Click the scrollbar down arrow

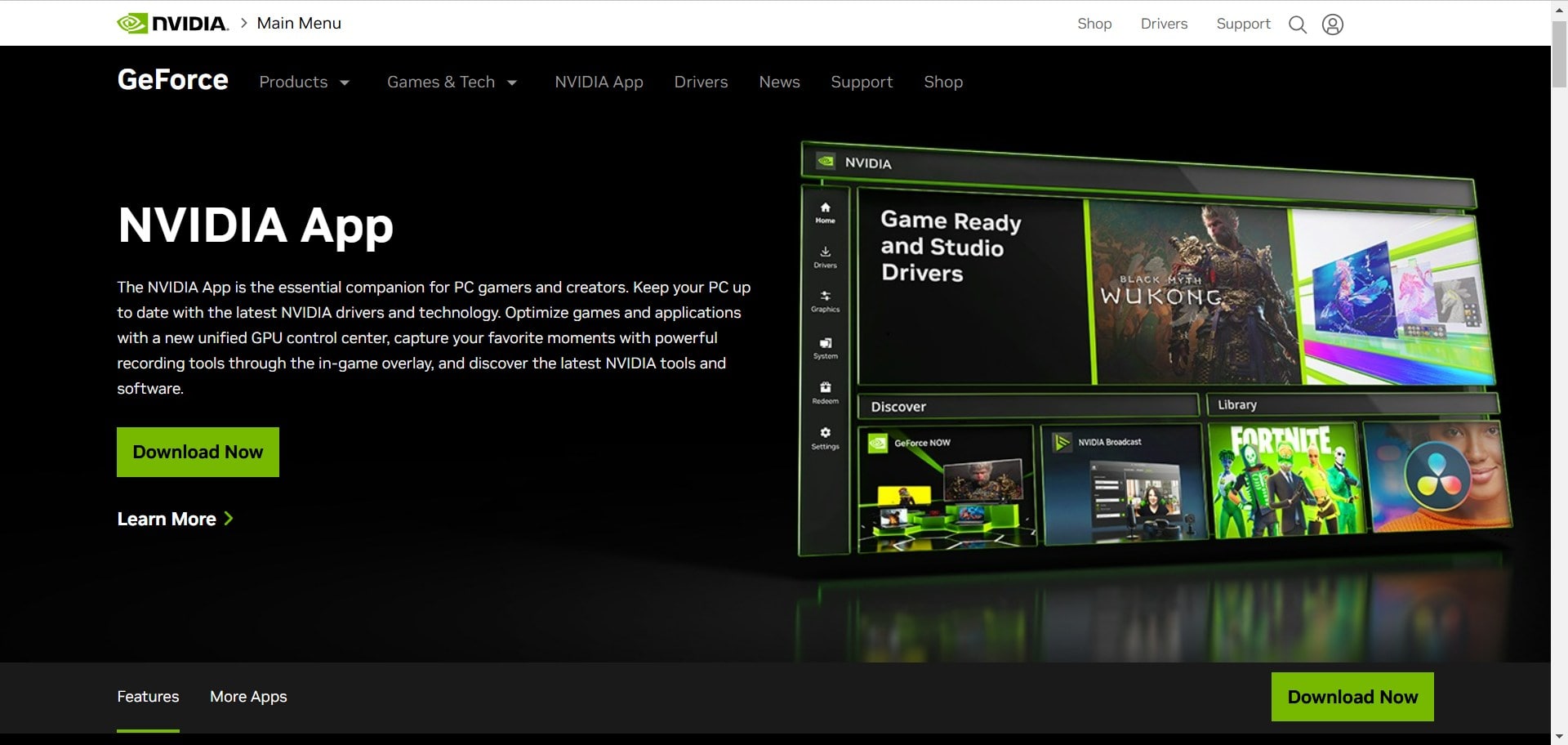point(1559,738)
